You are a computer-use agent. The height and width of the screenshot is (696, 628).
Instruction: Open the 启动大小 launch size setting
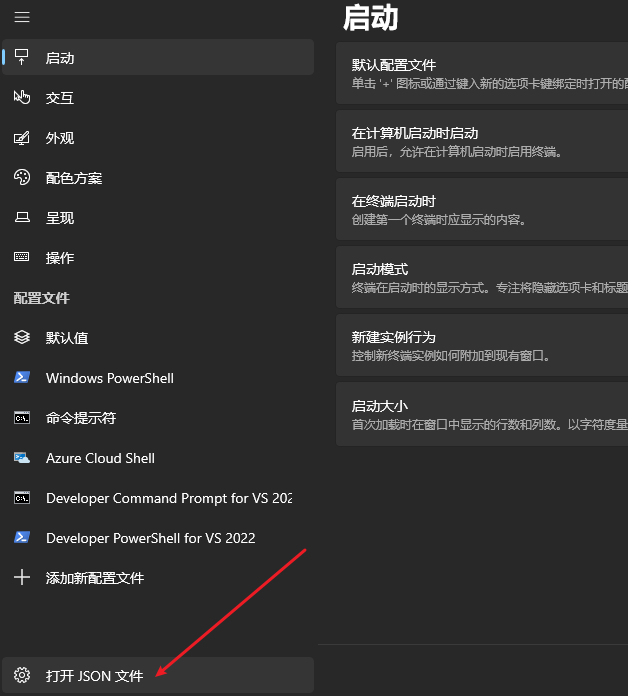pos(482,414)
